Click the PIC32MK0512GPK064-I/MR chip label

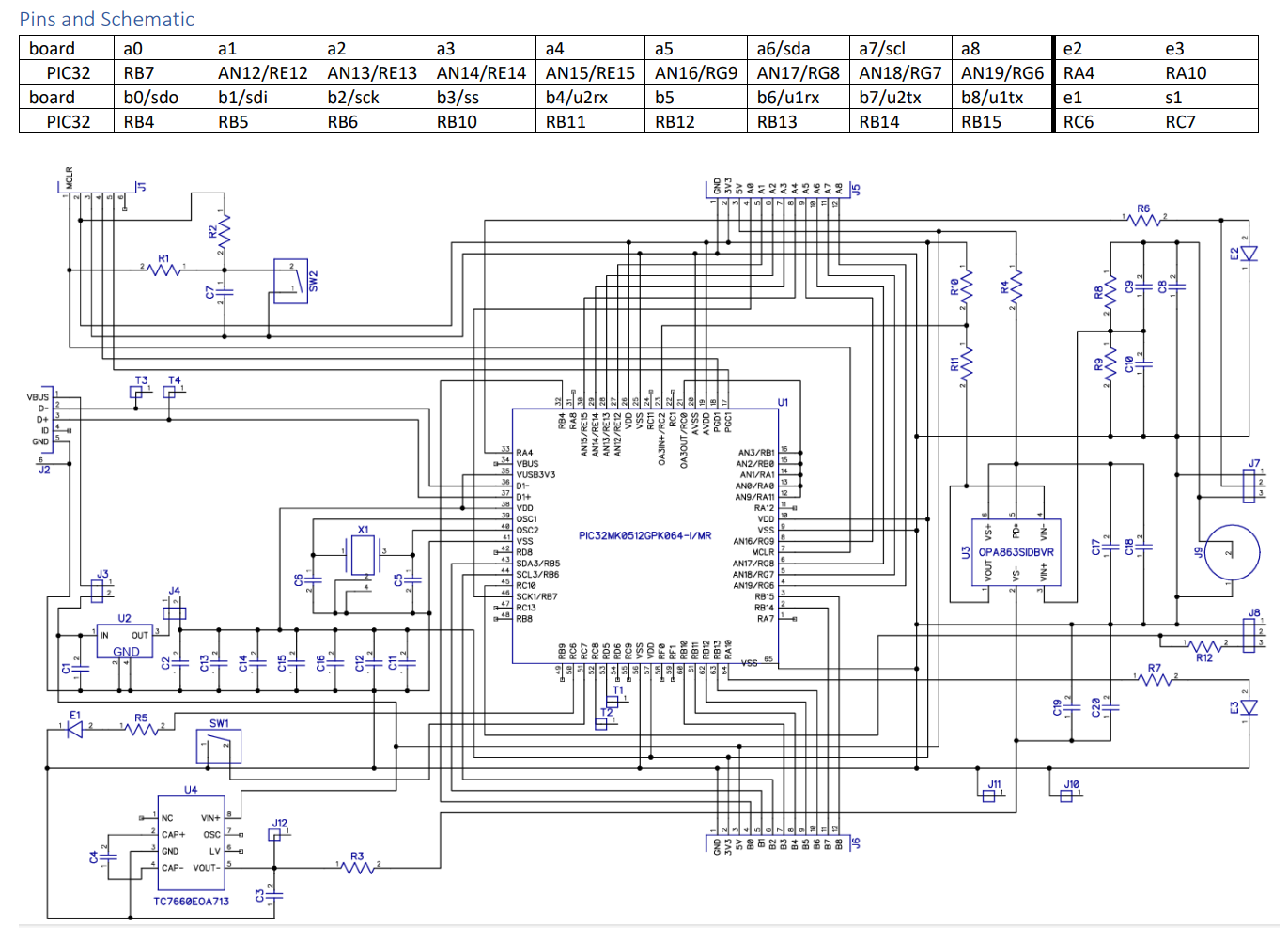(x=644, y=535)
